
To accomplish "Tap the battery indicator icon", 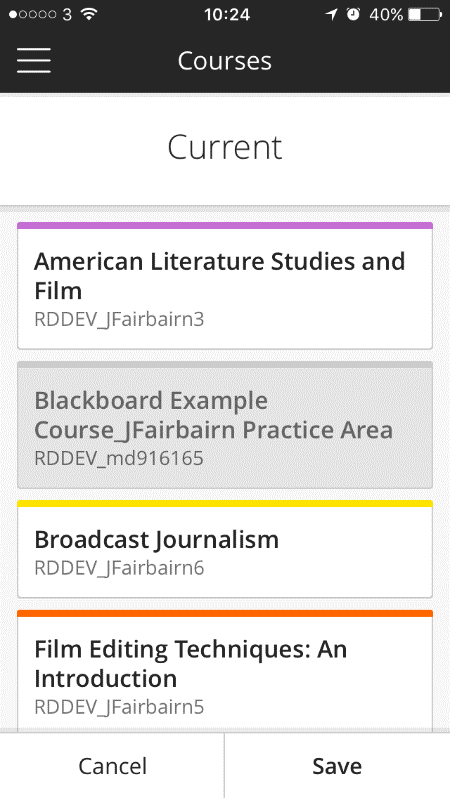I will point(424,14).
